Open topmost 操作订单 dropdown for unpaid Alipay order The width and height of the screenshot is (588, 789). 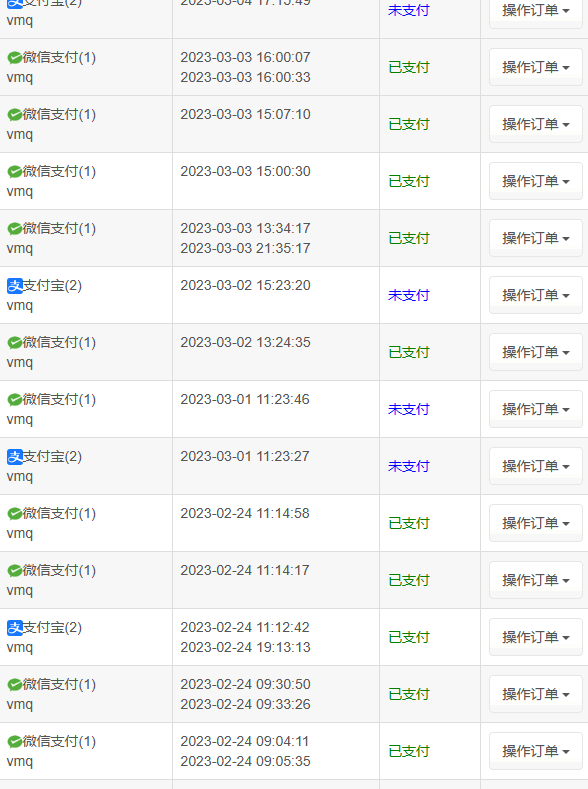click(x=536, y=11)
